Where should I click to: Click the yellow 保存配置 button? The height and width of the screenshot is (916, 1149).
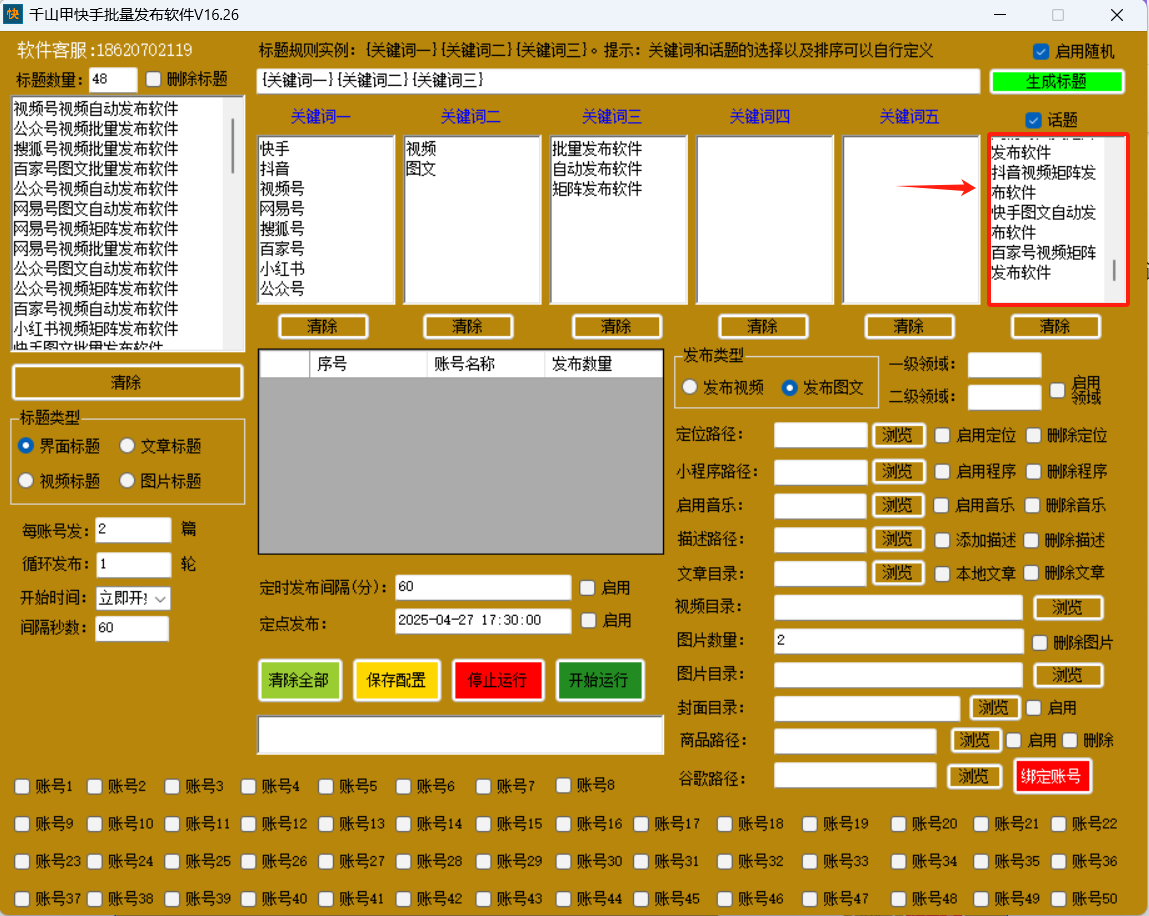click(x=396, y=680)
